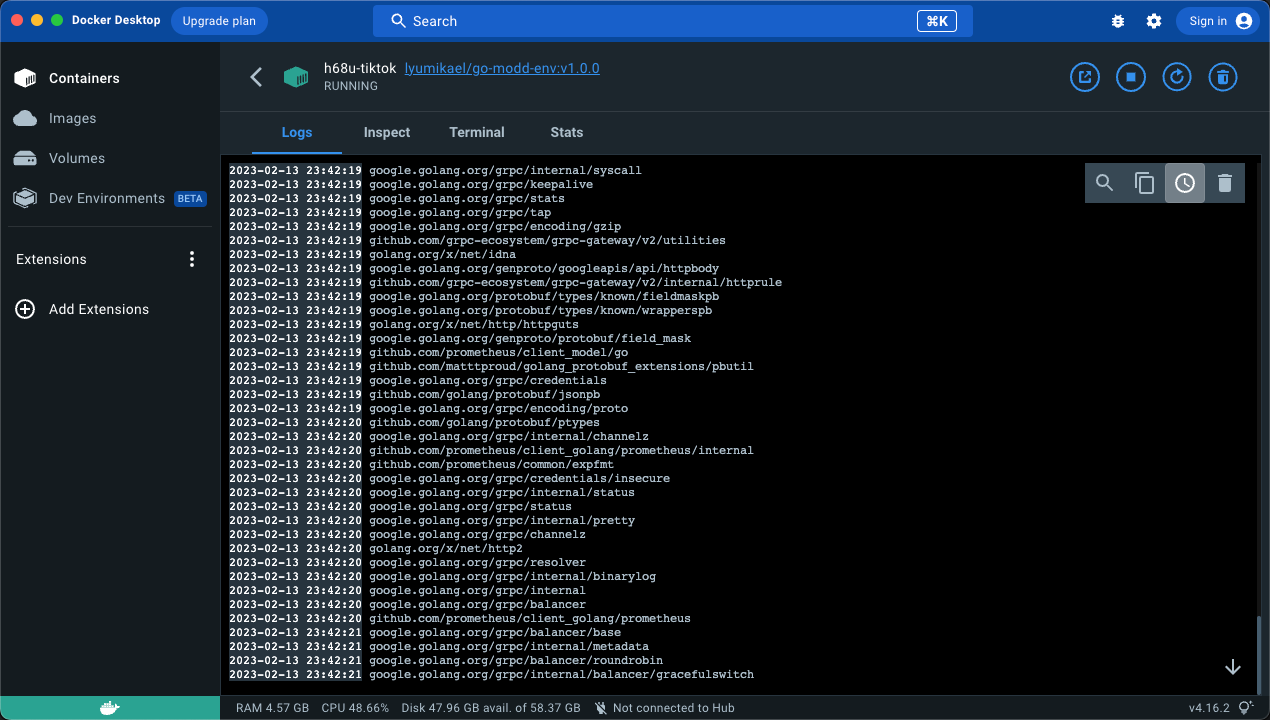Go back using the left chevron arrow
The width and height of the screenshot is (1270, 720).
click(x=256, y=77)
